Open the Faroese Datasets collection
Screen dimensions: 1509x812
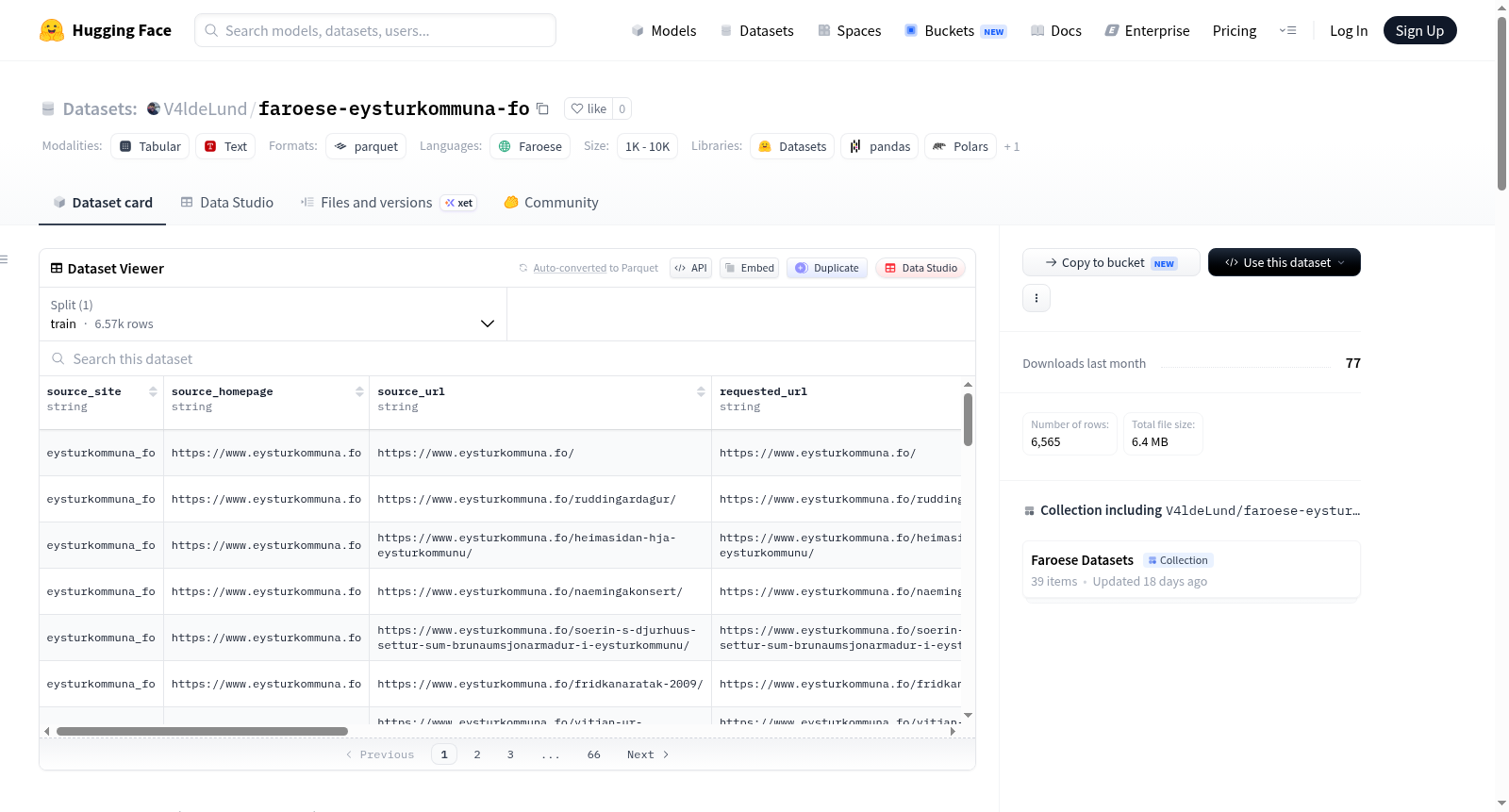point(1191,570)
